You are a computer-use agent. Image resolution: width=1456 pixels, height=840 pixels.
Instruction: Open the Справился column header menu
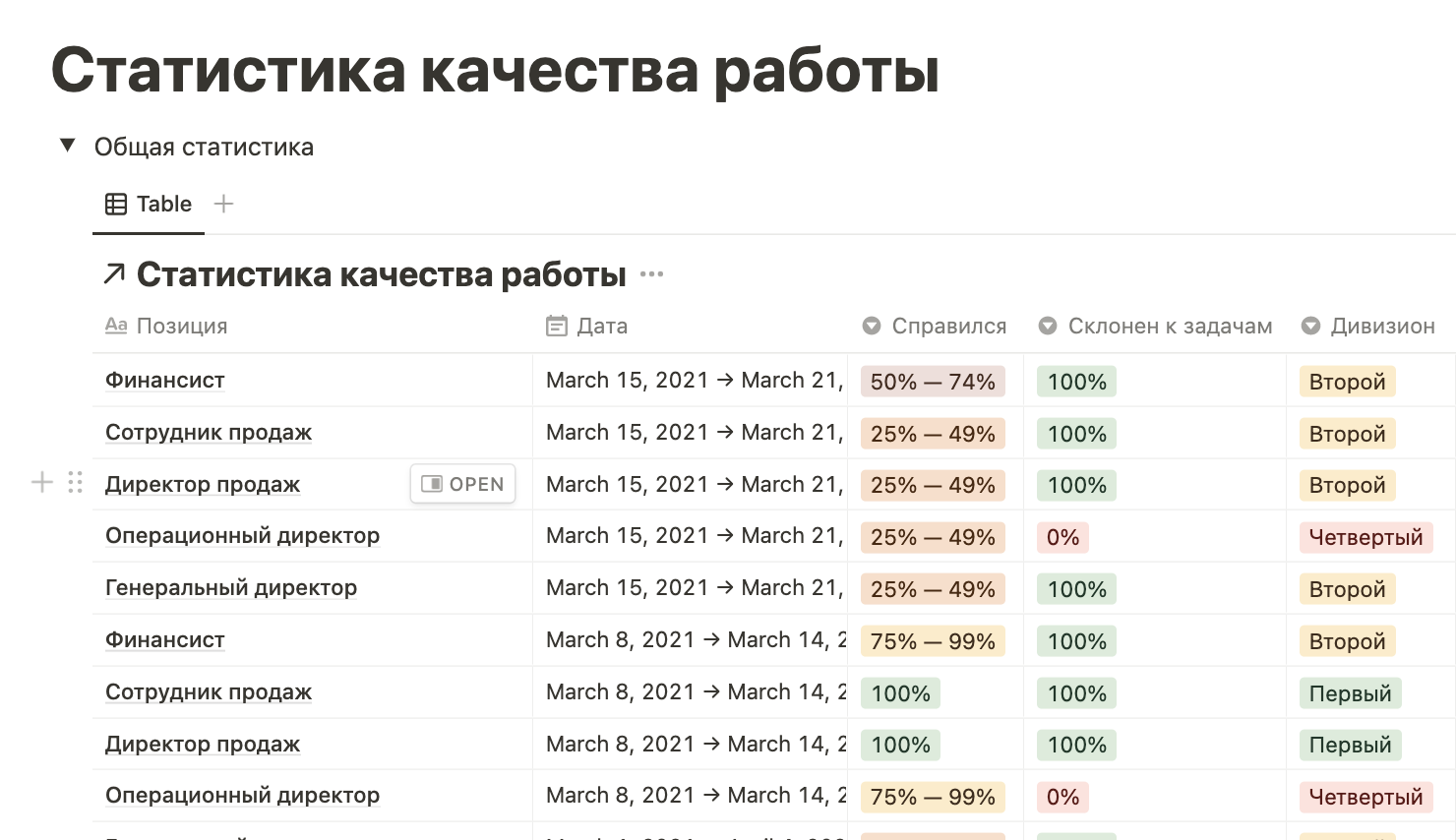point(935,326)
